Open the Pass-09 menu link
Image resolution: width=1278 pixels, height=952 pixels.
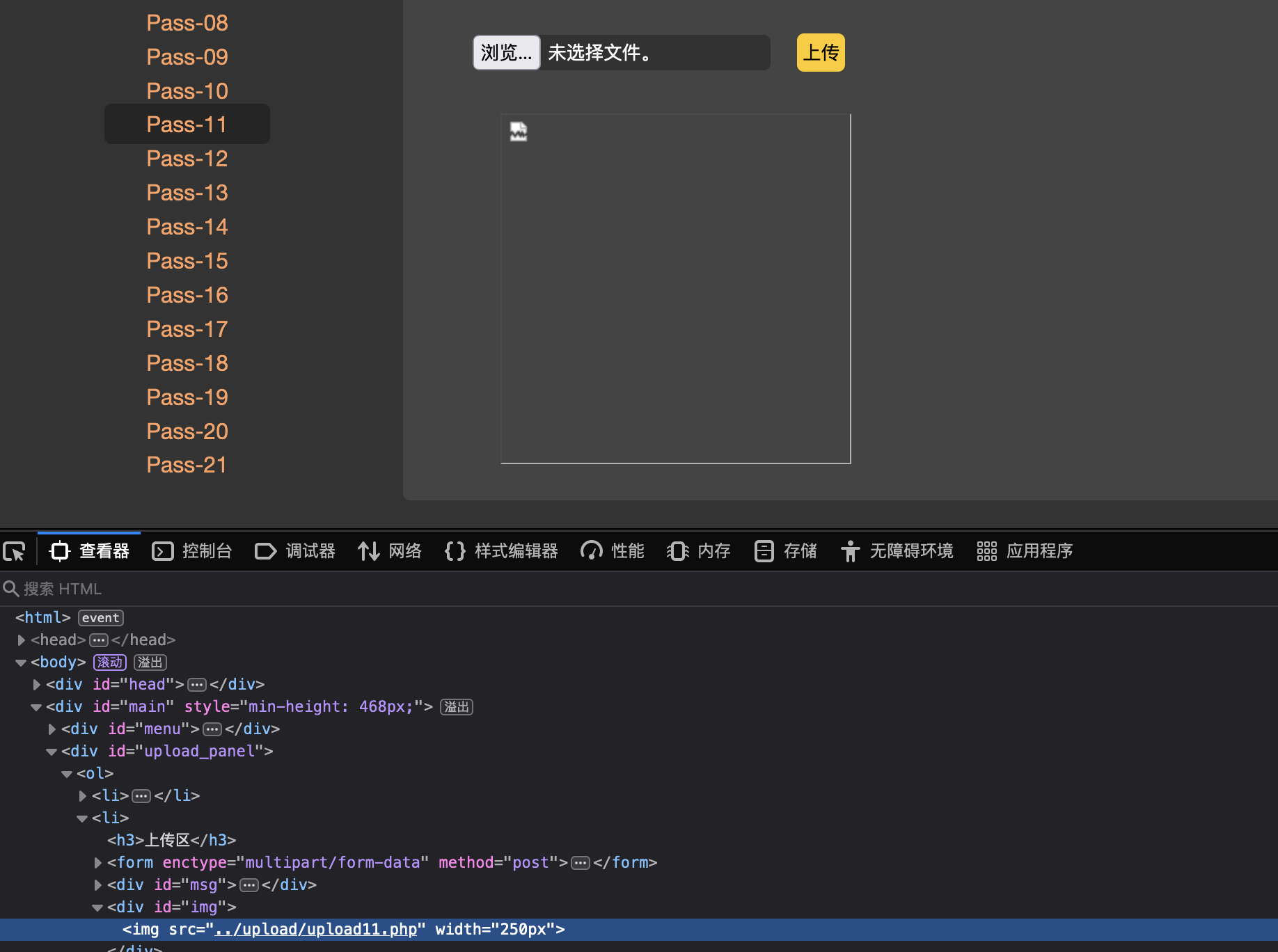[187, 57]
